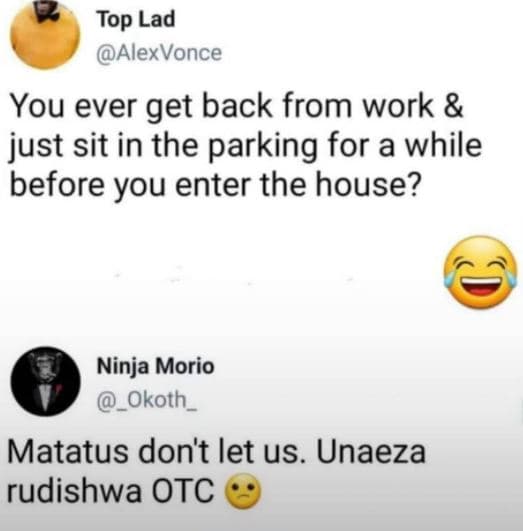523x531 pixels.
Task: Click the word "Unaeza" in reply
Action: [371, 452]
